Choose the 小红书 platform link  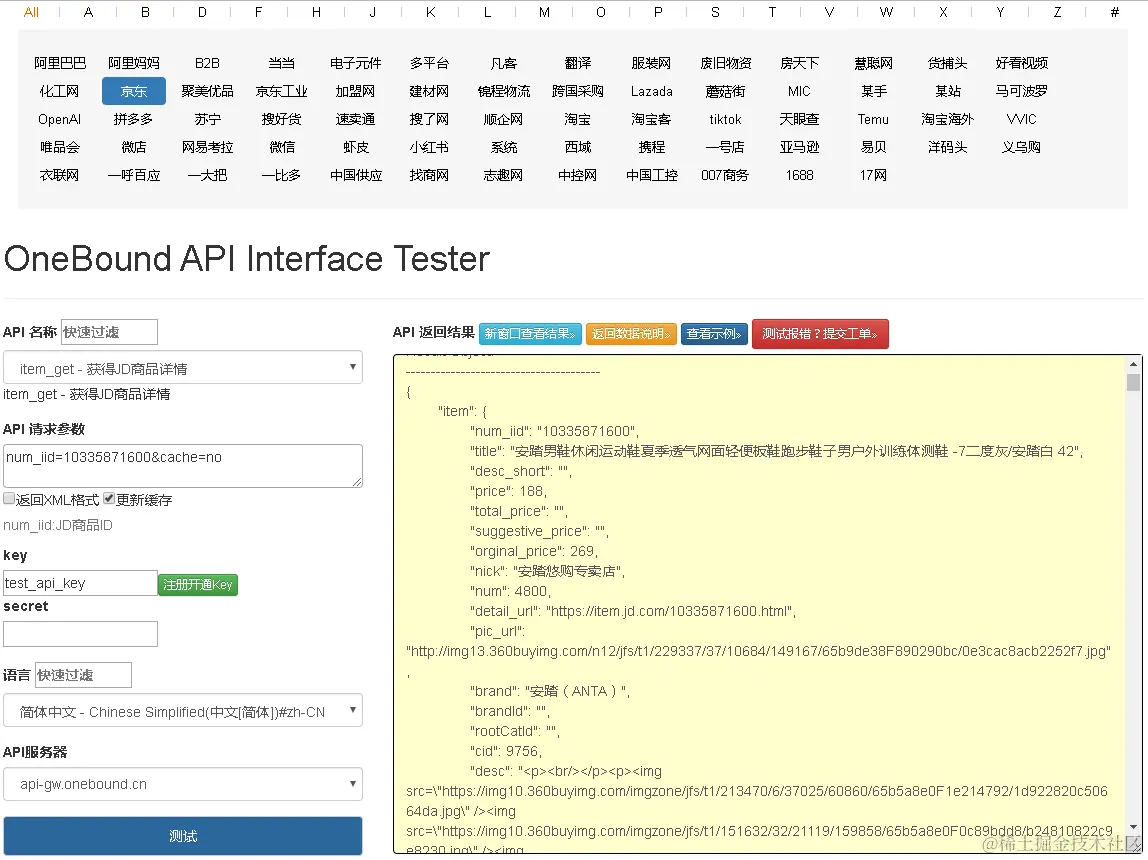[x=429, y=146]
